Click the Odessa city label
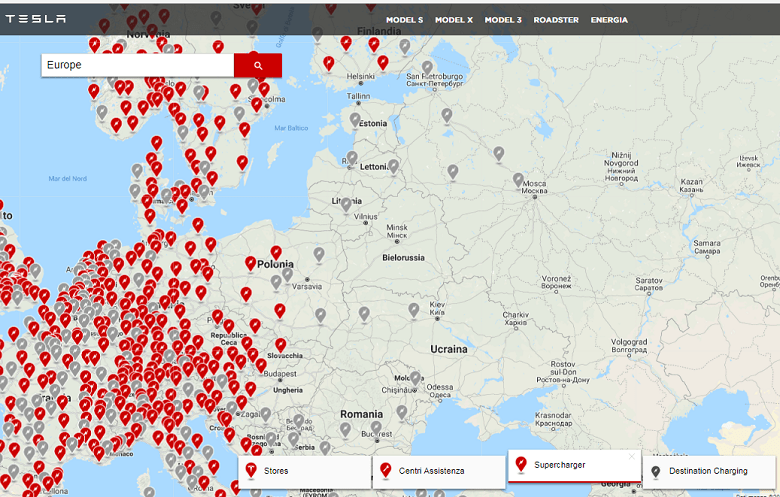The width and height of the screenshot is (780, 497). pyautogui.click(x=440, y=391)
